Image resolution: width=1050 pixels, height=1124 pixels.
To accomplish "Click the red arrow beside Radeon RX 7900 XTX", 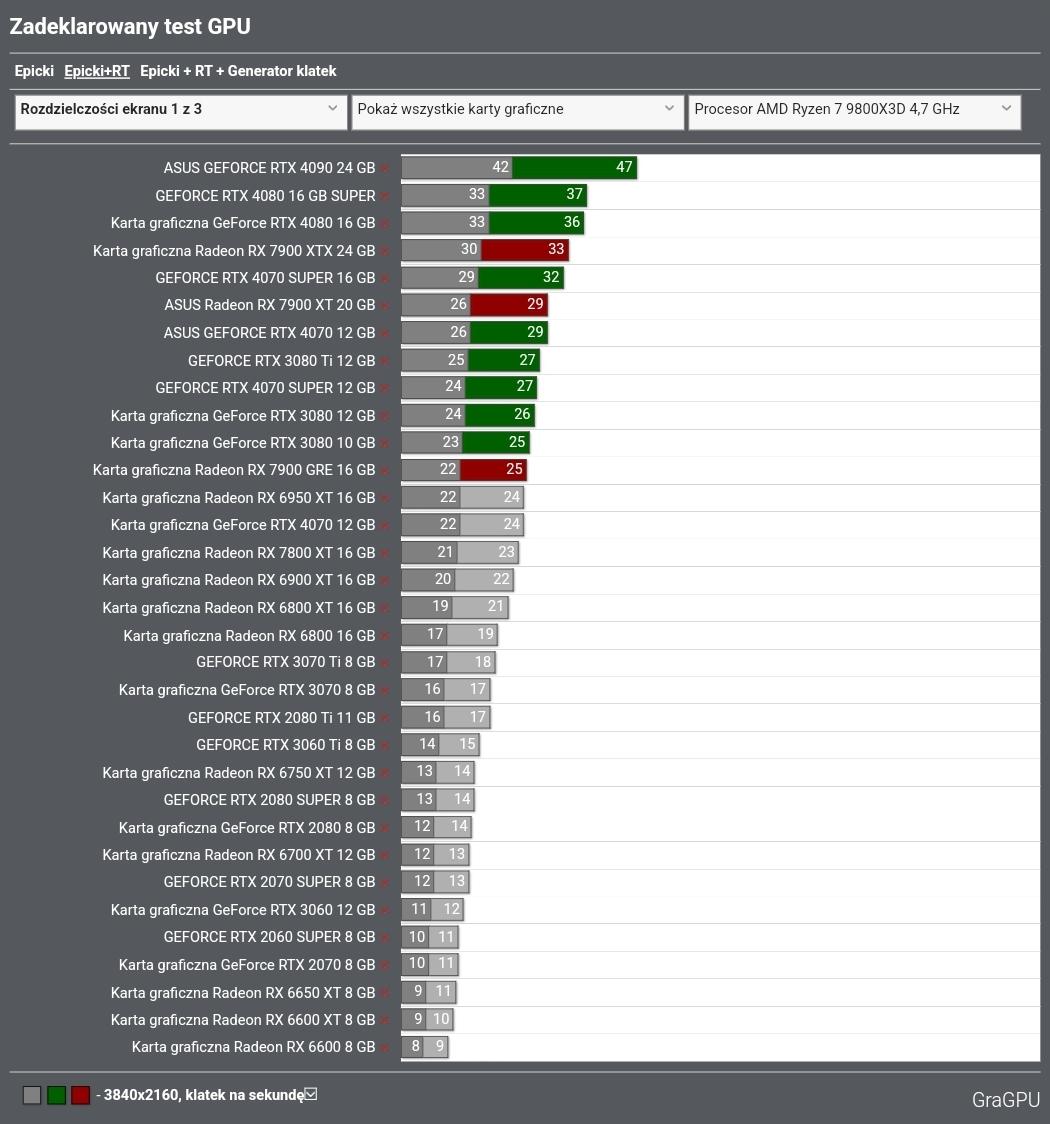I will pyautogui.click(x=385, y=252).
